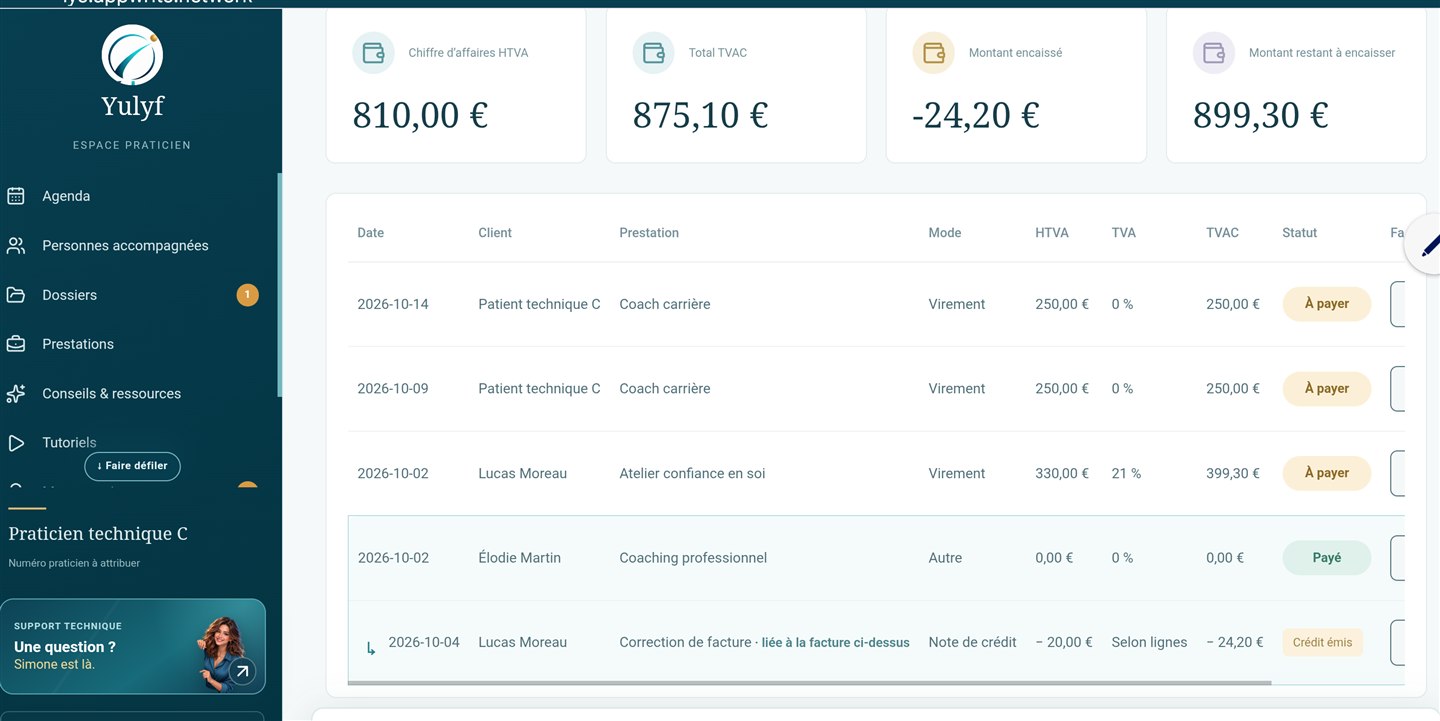Click the horizontal scrollbar under the invoice table
The image size is (1440, 721).
pyautogui.click(x=810, y=683)
